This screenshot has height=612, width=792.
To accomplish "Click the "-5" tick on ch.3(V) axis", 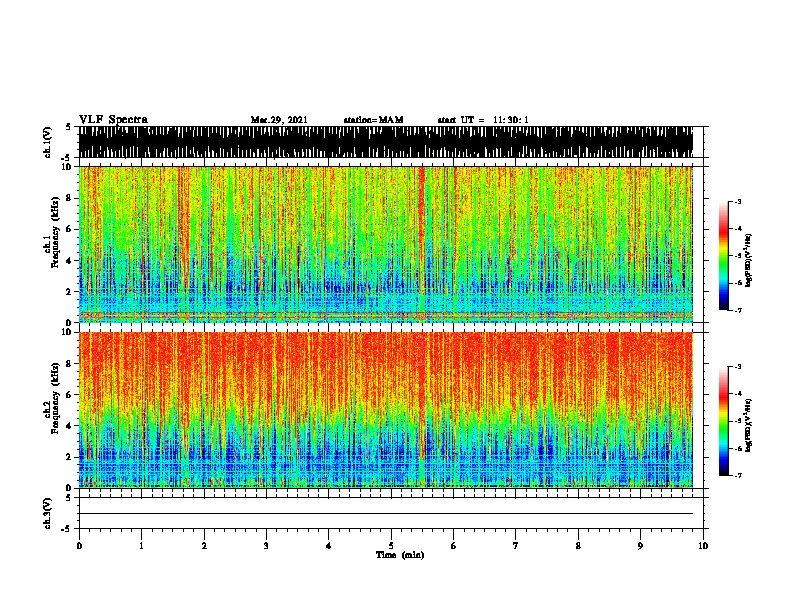I will (67, 529).
